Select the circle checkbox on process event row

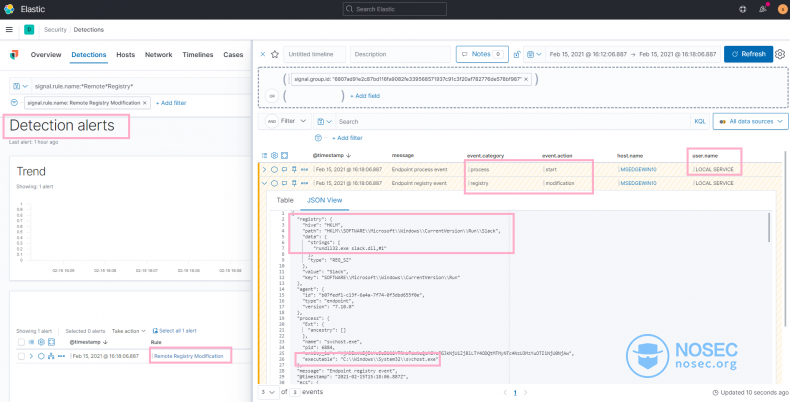point(275,169)
